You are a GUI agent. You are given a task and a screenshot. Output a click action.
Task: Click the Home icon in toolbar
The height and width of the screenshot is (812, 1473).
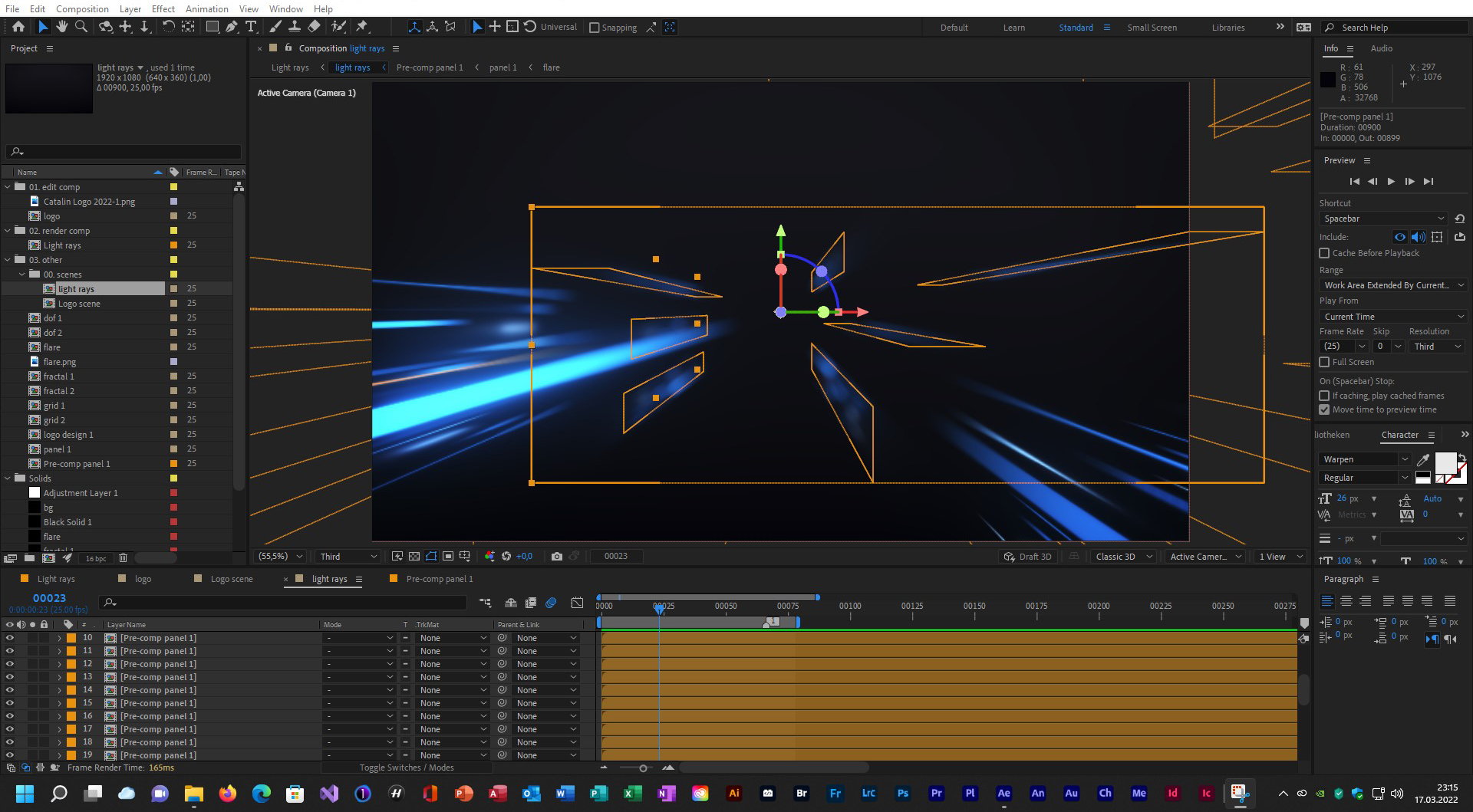(18, 27)
